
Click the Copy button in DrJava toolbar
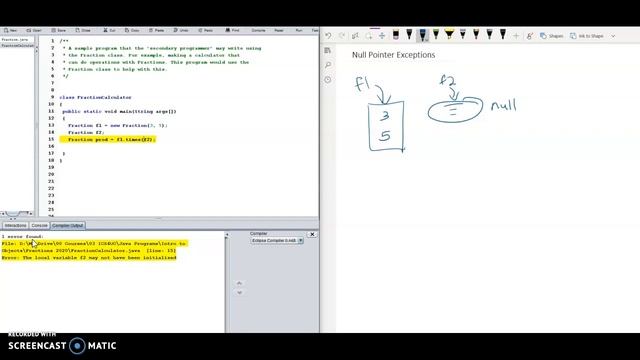(132, 30)
